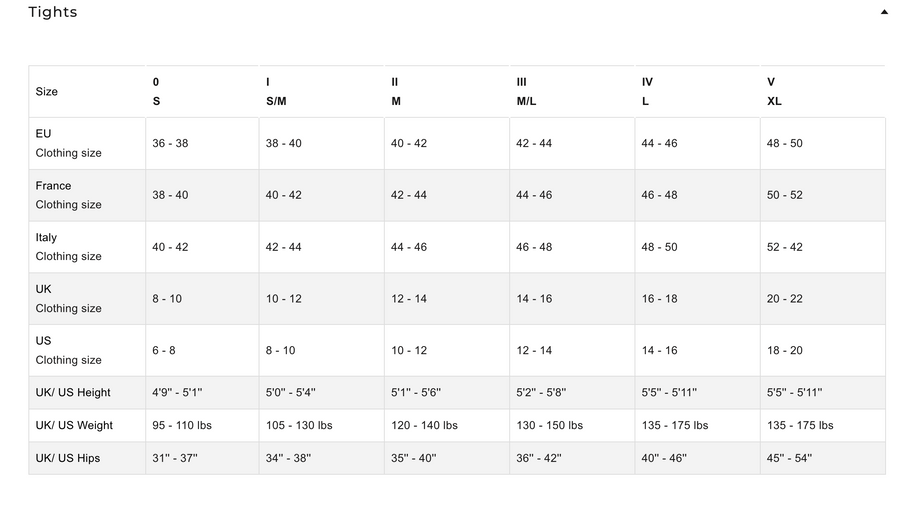Image resolution: width=900 pixels, height=516 pixels.
Task: Select the UK/ US Weight row label
Action: [x=74, y=425]
